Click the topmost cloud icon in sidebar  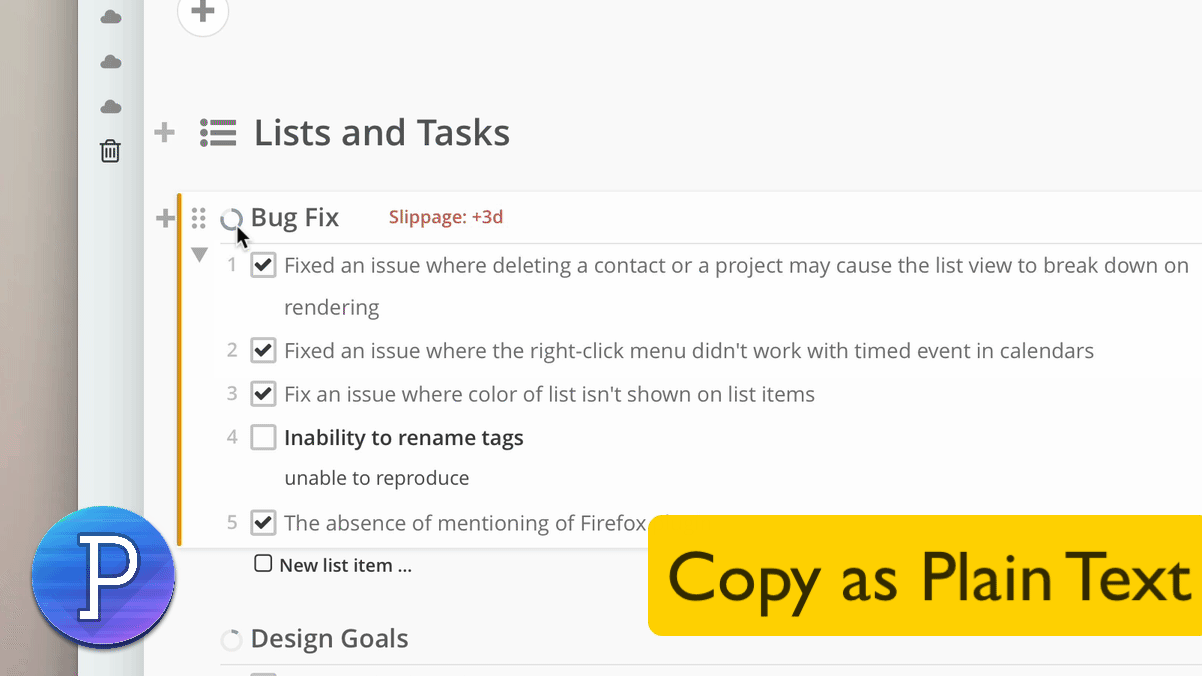tap(111, 17)
